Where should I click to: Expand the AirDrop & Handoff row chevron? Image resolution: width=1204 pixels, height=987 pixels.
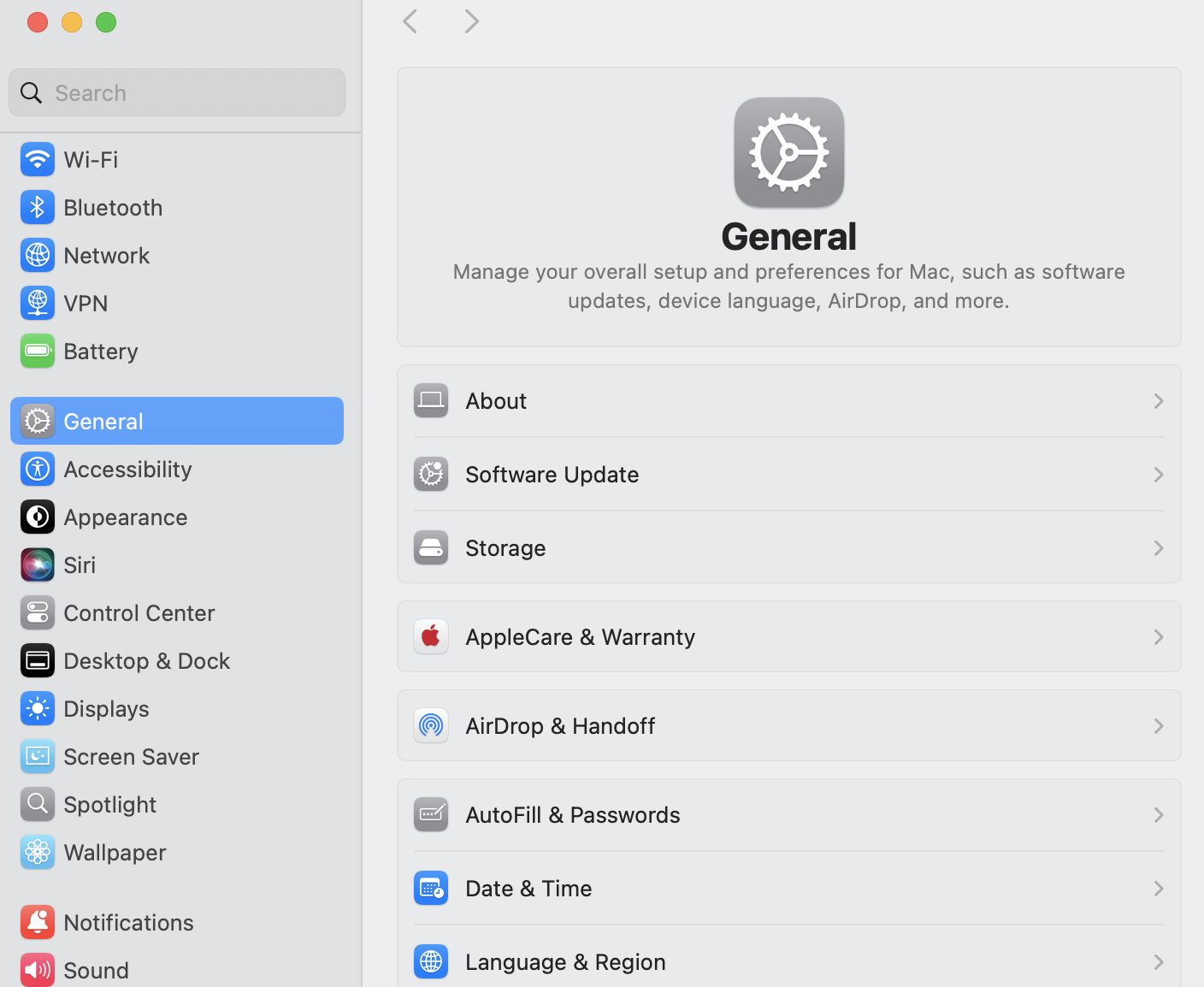tap(1159, 726)
